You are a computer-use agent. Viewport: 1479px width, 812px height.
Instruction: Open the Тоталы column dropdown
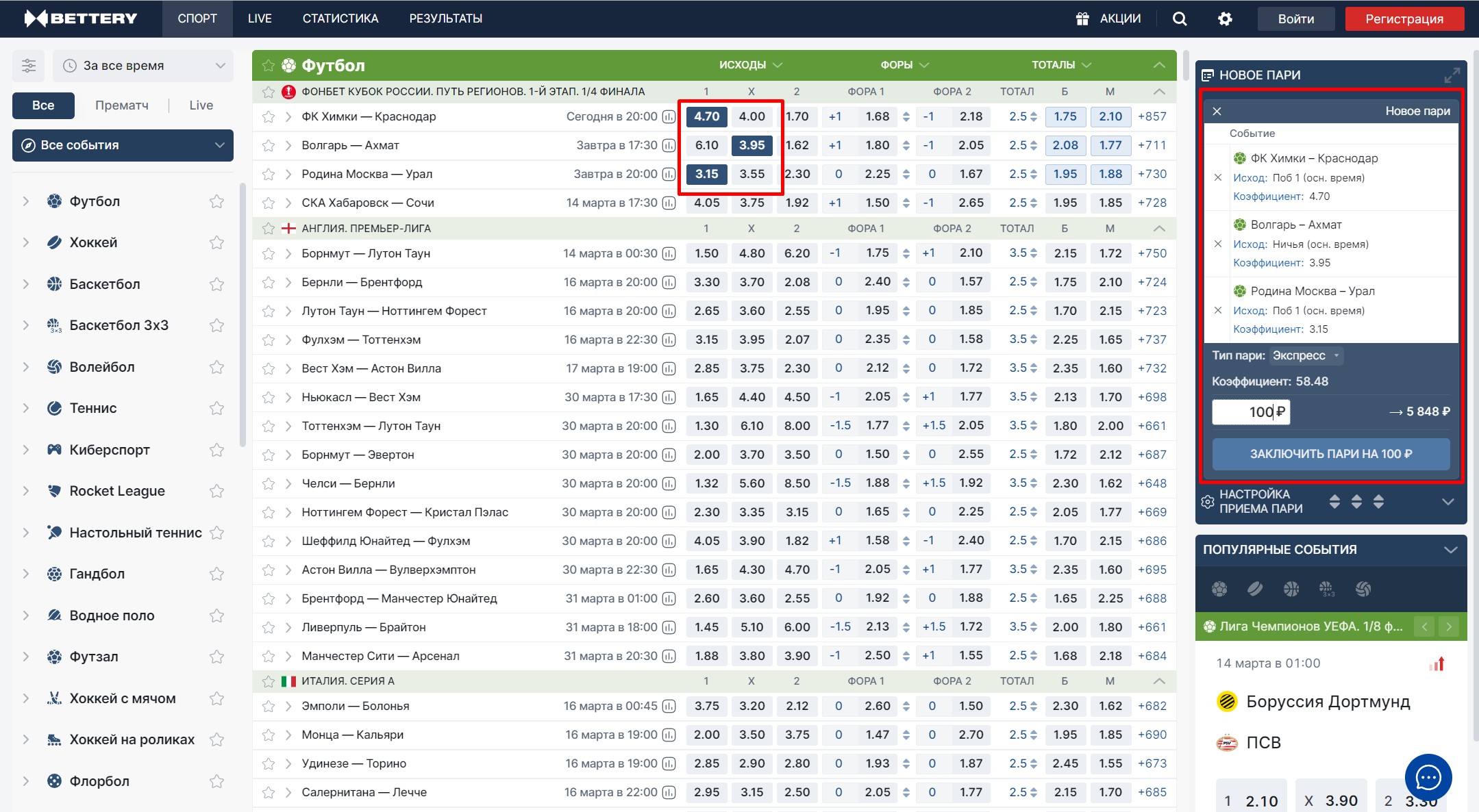(x=1061, y=65)
